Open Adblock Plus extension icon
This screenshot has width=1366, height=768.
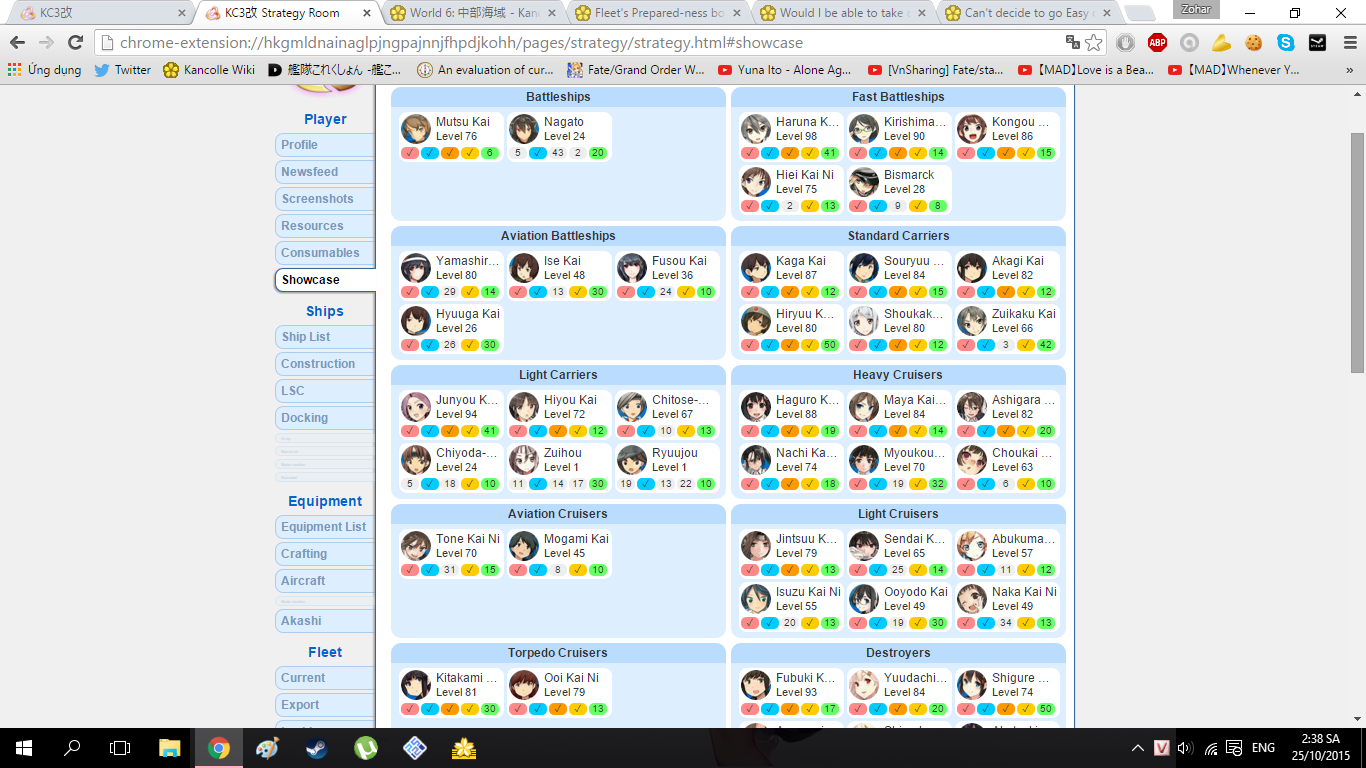pyautogui.click(x=1157, y=43)
